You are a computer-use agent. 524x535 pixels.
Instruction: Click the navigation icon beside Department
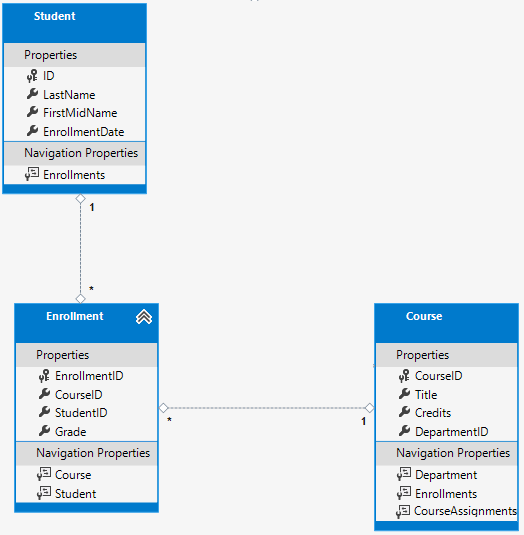click(x=404, y=474)
